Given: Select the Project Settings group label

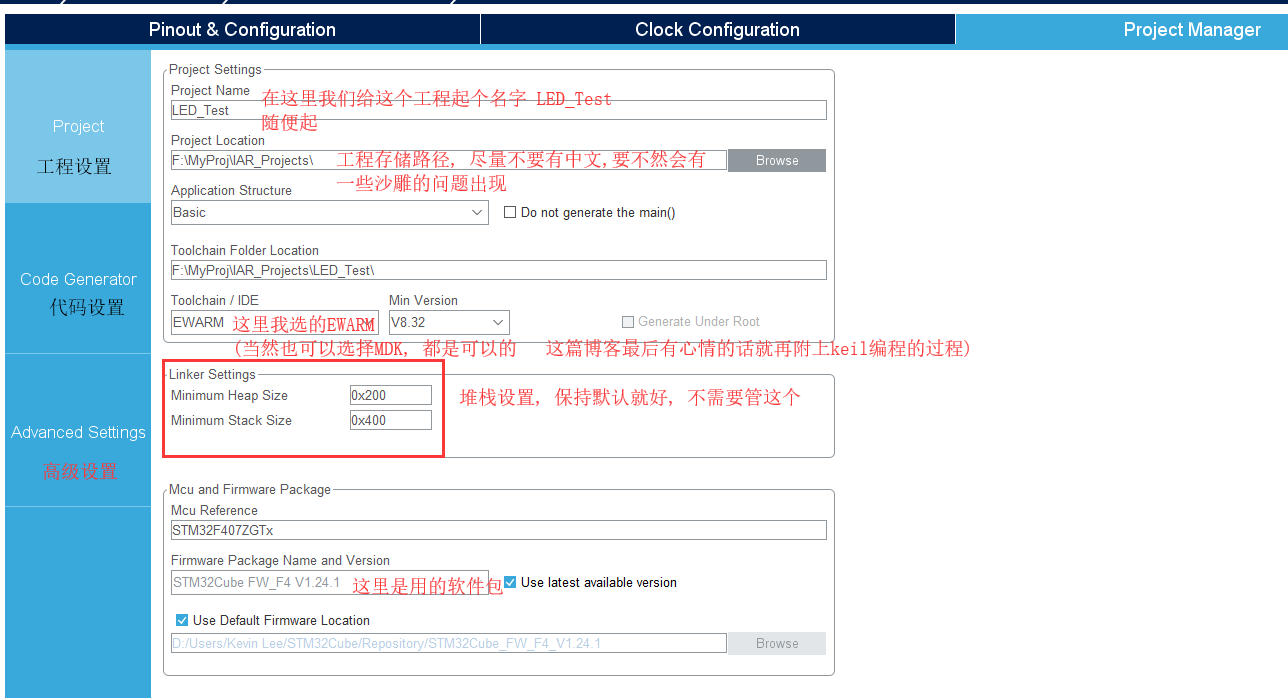Looking at the screenshot, I should point(215,69).
